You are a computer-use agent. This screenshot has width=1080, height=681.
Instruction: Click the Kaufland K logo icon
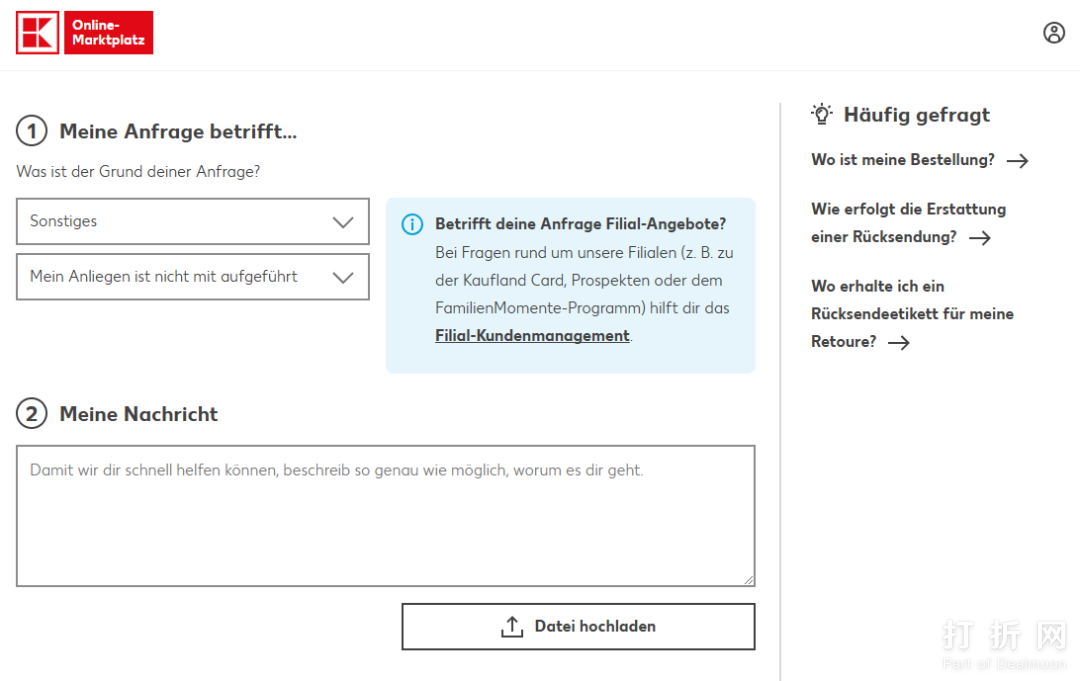click(x=38, y=32)
